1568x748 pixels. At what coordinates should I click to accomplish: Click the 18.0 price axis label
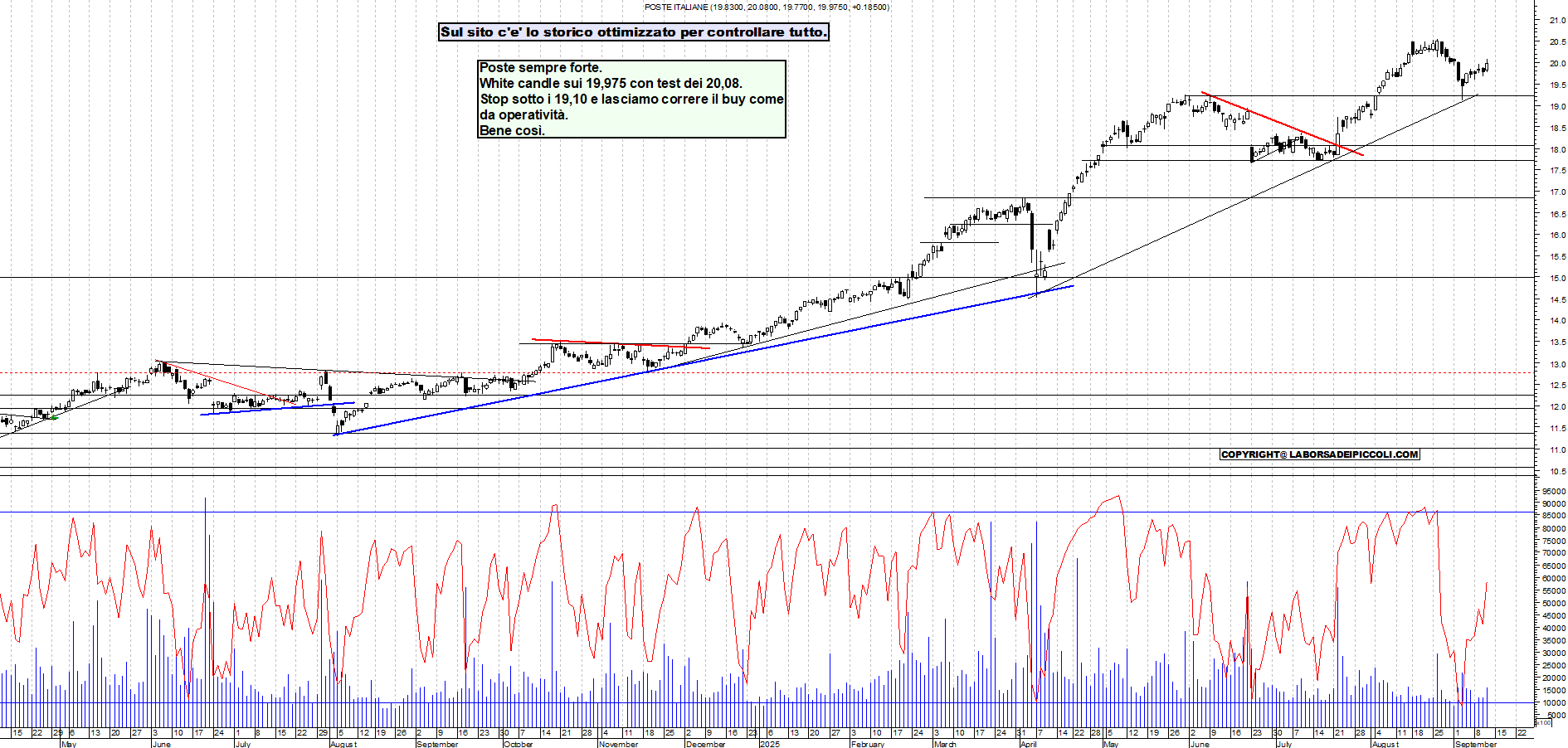click(1557, 150)
